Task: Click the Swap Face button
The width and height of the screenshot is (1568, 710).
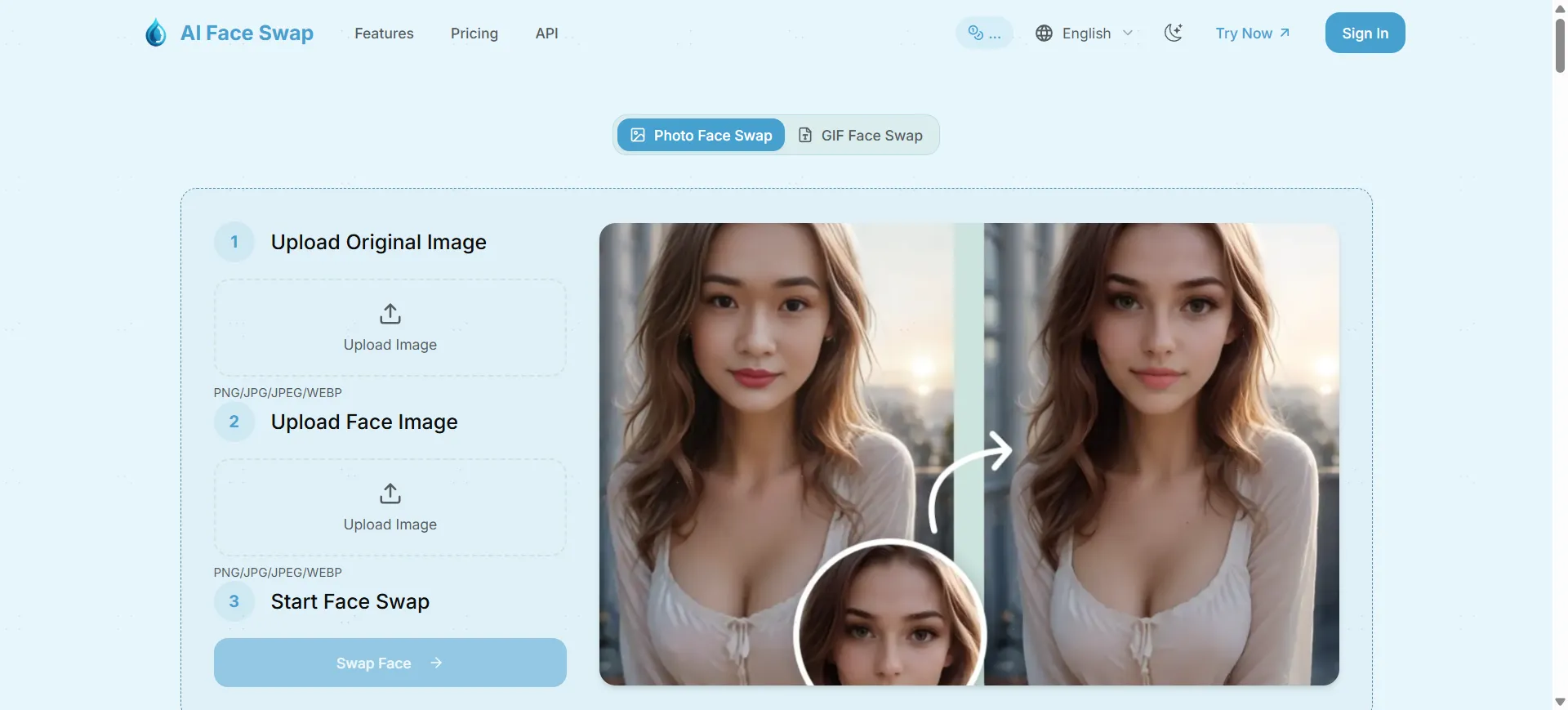Action: [390, 663]
